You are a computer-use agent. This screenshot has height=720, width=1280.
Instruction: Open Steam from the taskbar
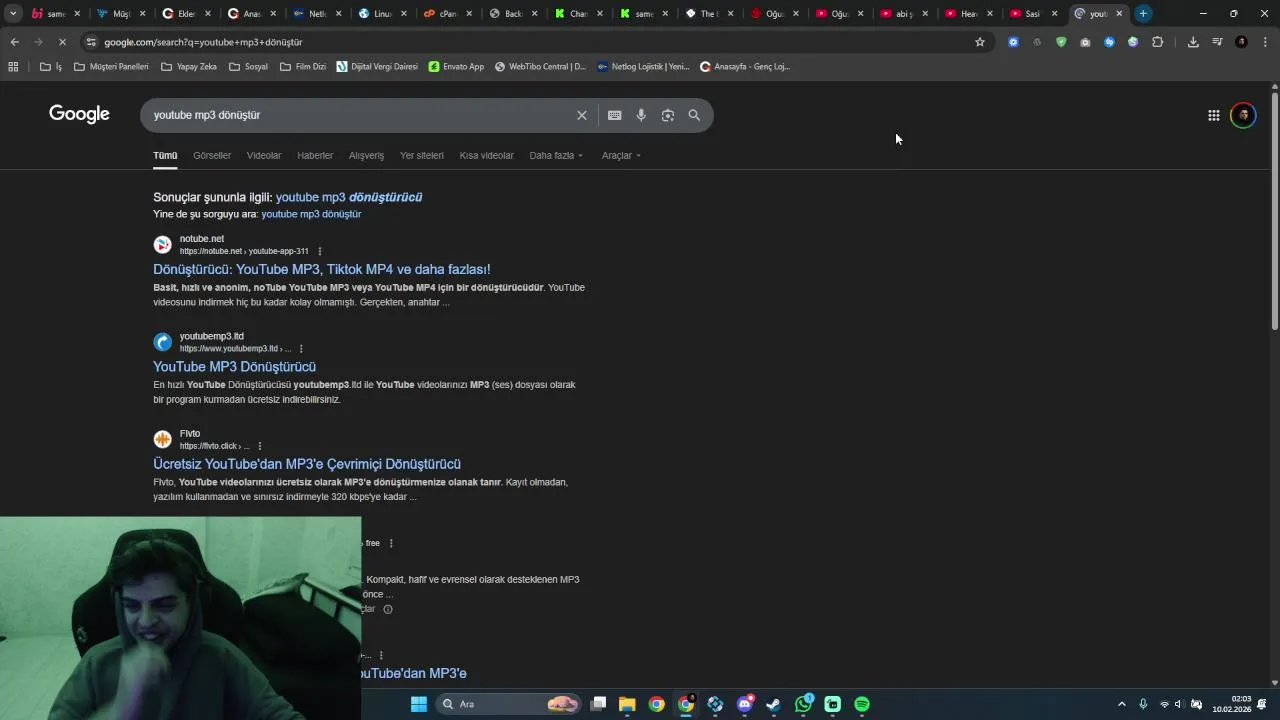tap(774, 704)
